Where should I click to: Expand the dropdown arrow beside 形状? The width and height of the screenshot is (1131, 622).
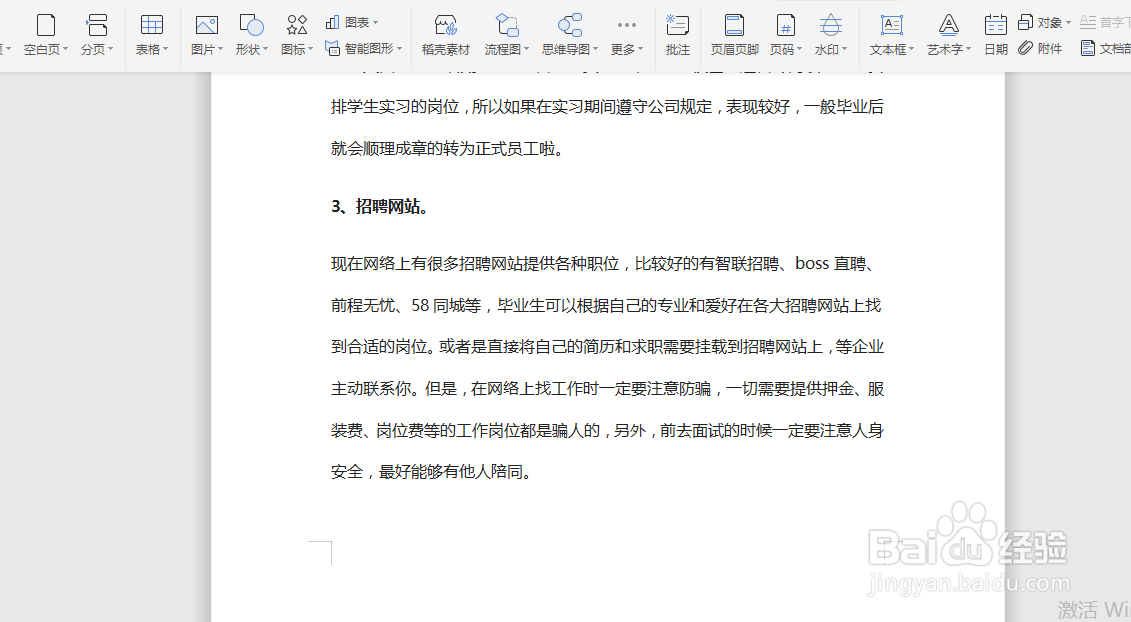click(265, 49)
